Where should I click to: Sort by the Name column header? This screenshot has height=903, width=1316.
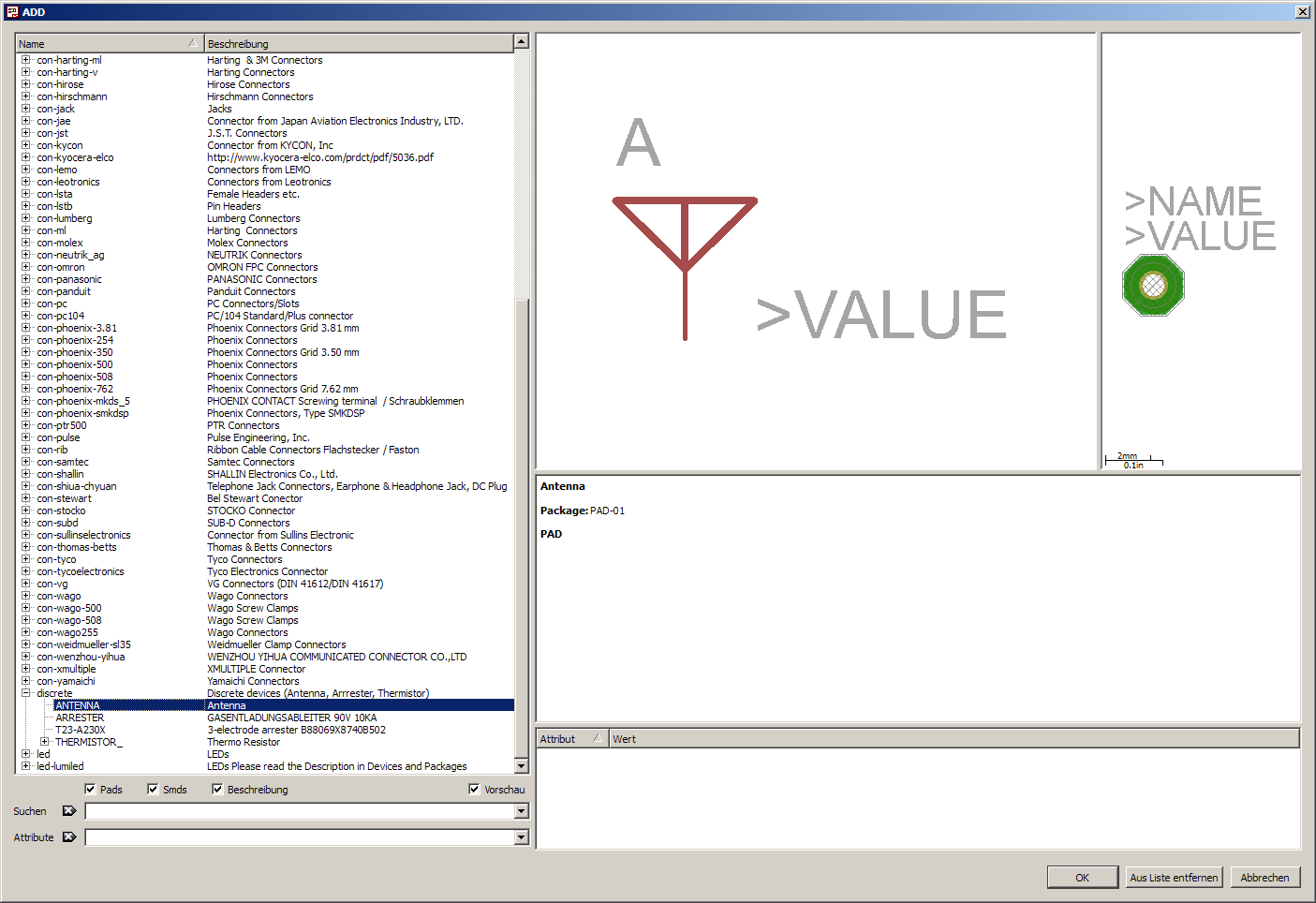[x=110, y=44]
